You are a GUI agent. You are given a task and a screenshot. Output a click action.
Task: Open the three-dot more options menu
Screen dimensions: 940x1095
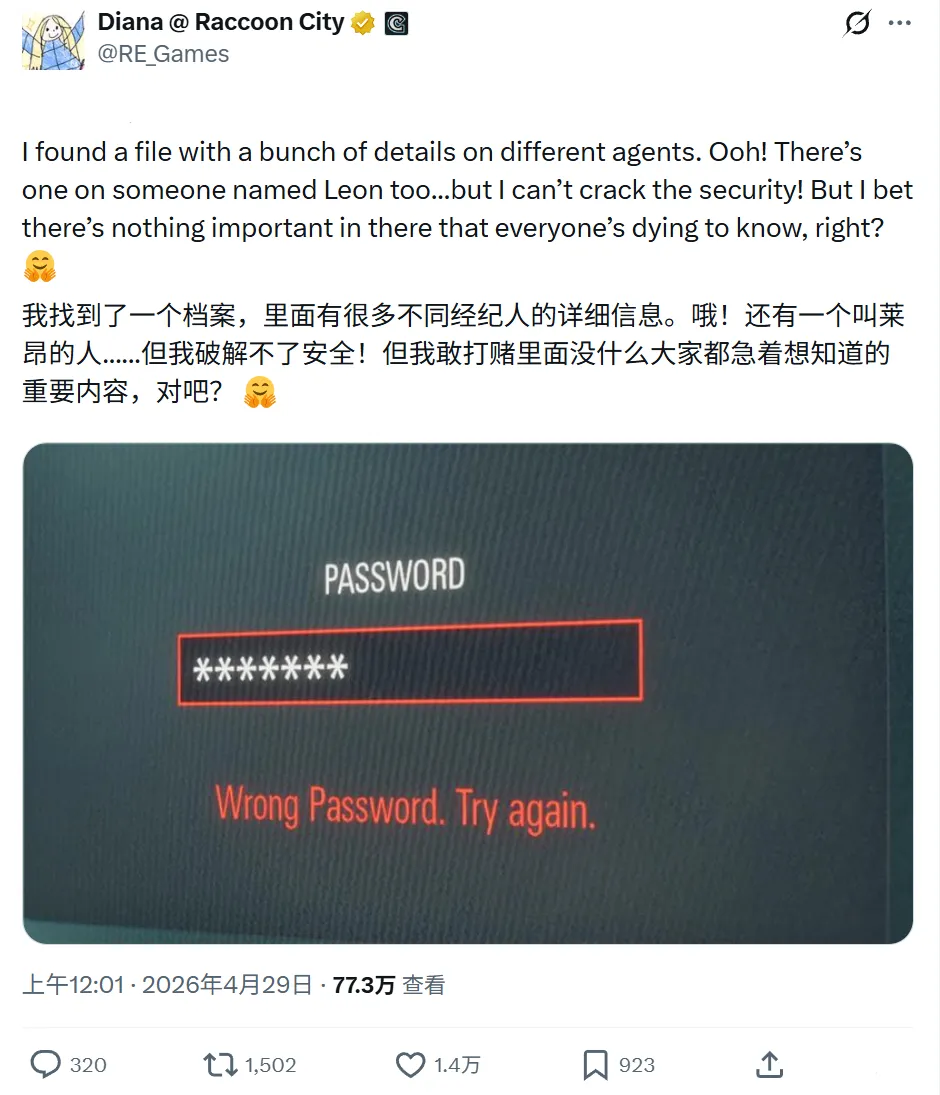(899, 23)
